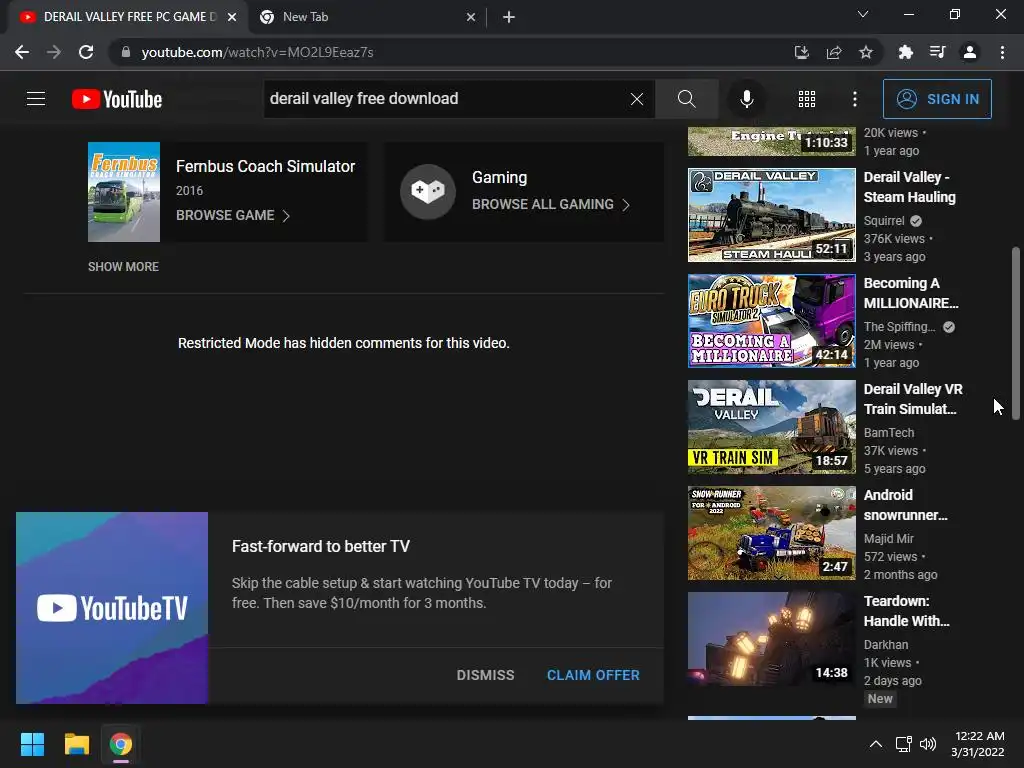Close the DERAIL VALLEY tab
This screenshot has height=768, width=1024.
232,17
